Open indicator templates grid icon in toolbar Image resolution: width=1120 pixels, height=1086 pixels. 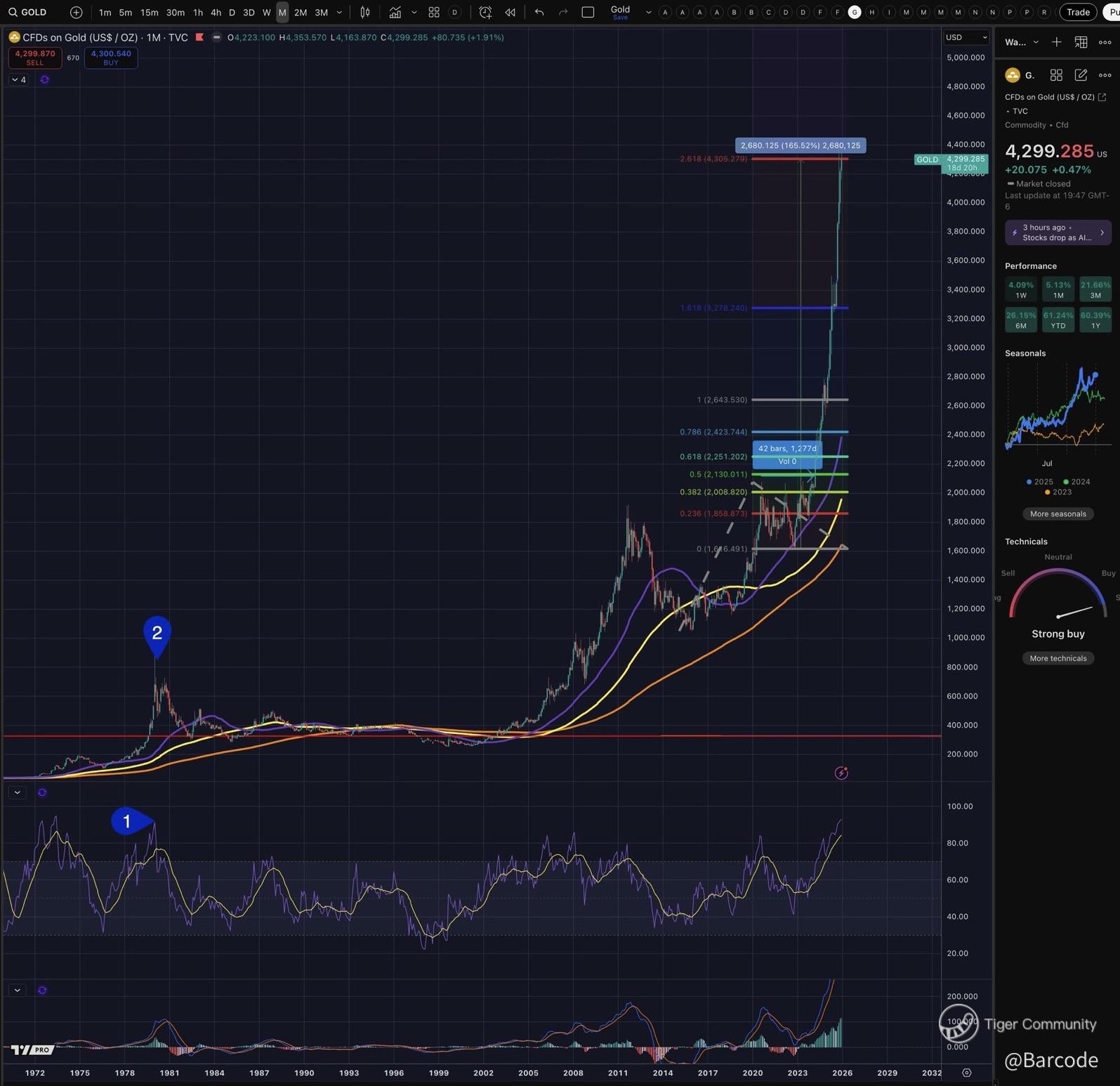tap(434, 12)
